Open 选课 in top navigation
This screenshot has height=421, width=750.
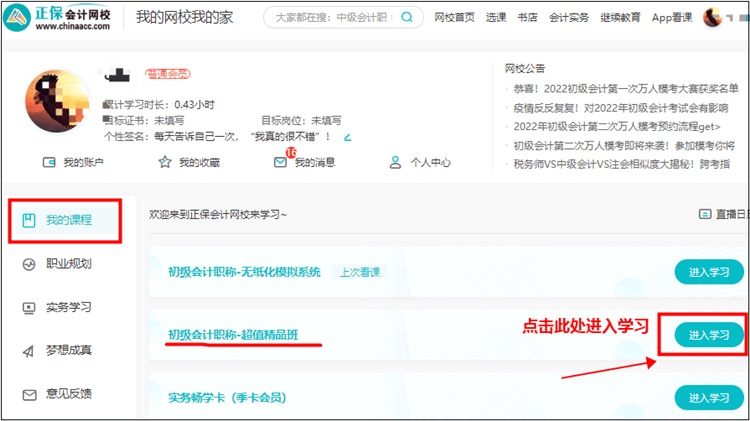pos(496,18)
